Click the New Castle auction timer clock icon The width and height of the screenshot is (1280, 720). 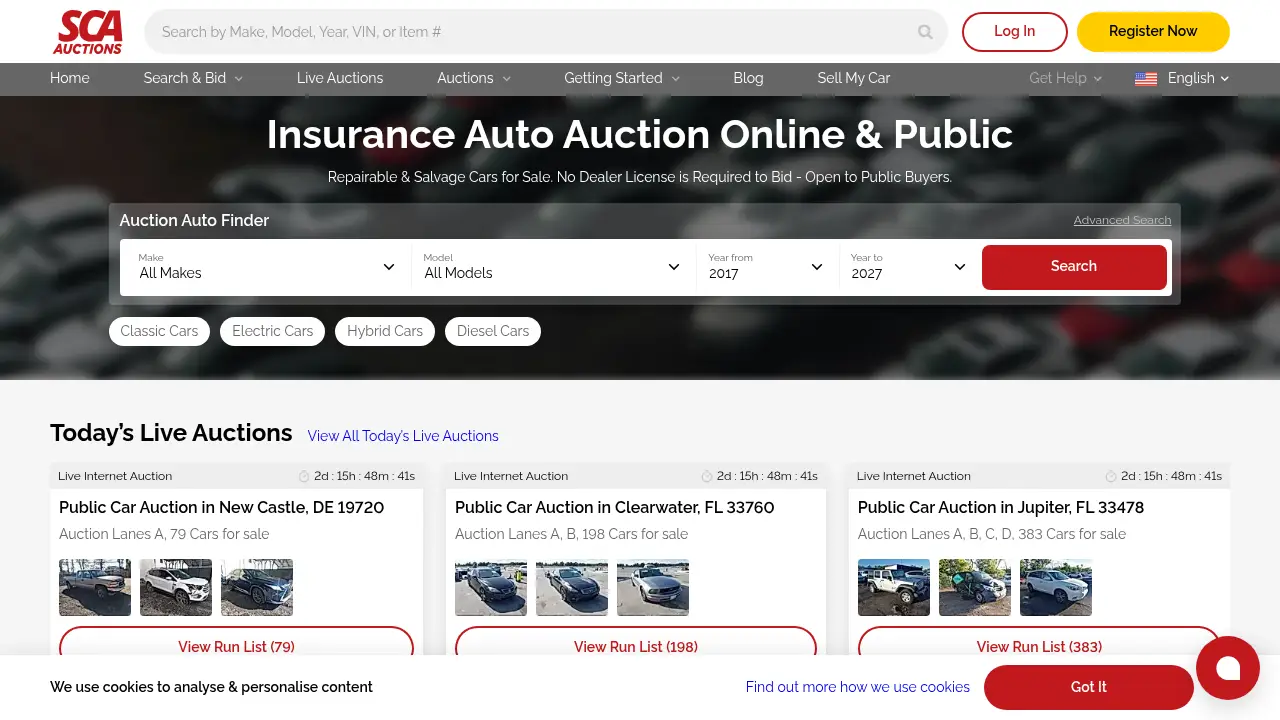[x=304, y=476]
